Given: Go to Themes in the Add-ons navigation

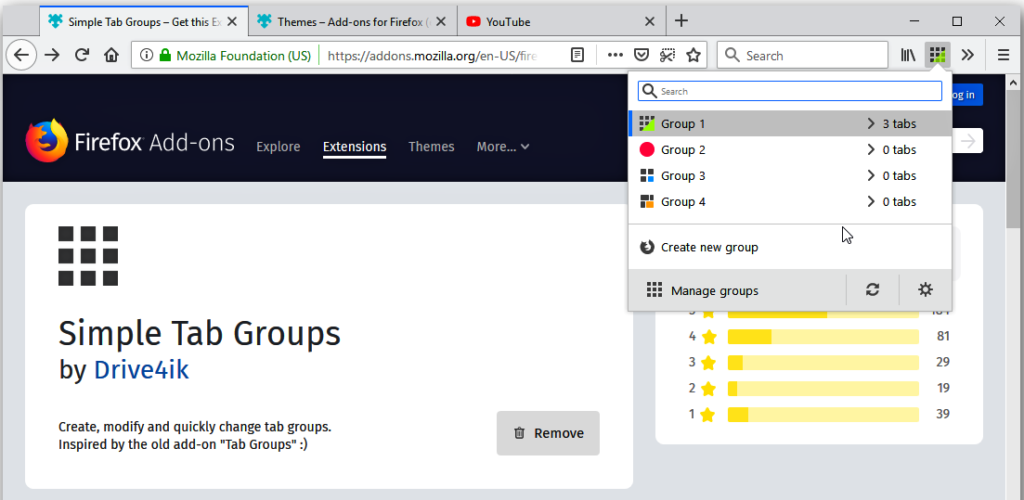Looking at the screenshot, I should [x=431, y=146].
